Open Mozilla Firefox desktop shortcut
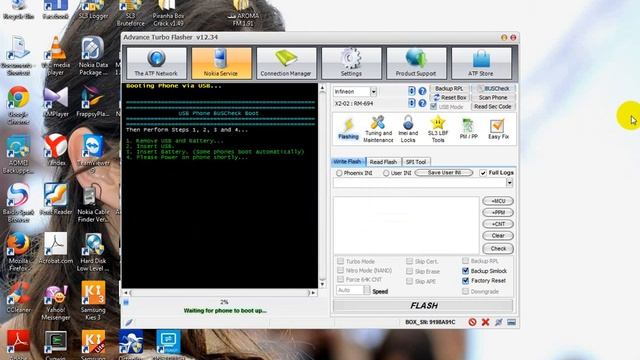This screenshot has height=360, width=640. (18, 252)
